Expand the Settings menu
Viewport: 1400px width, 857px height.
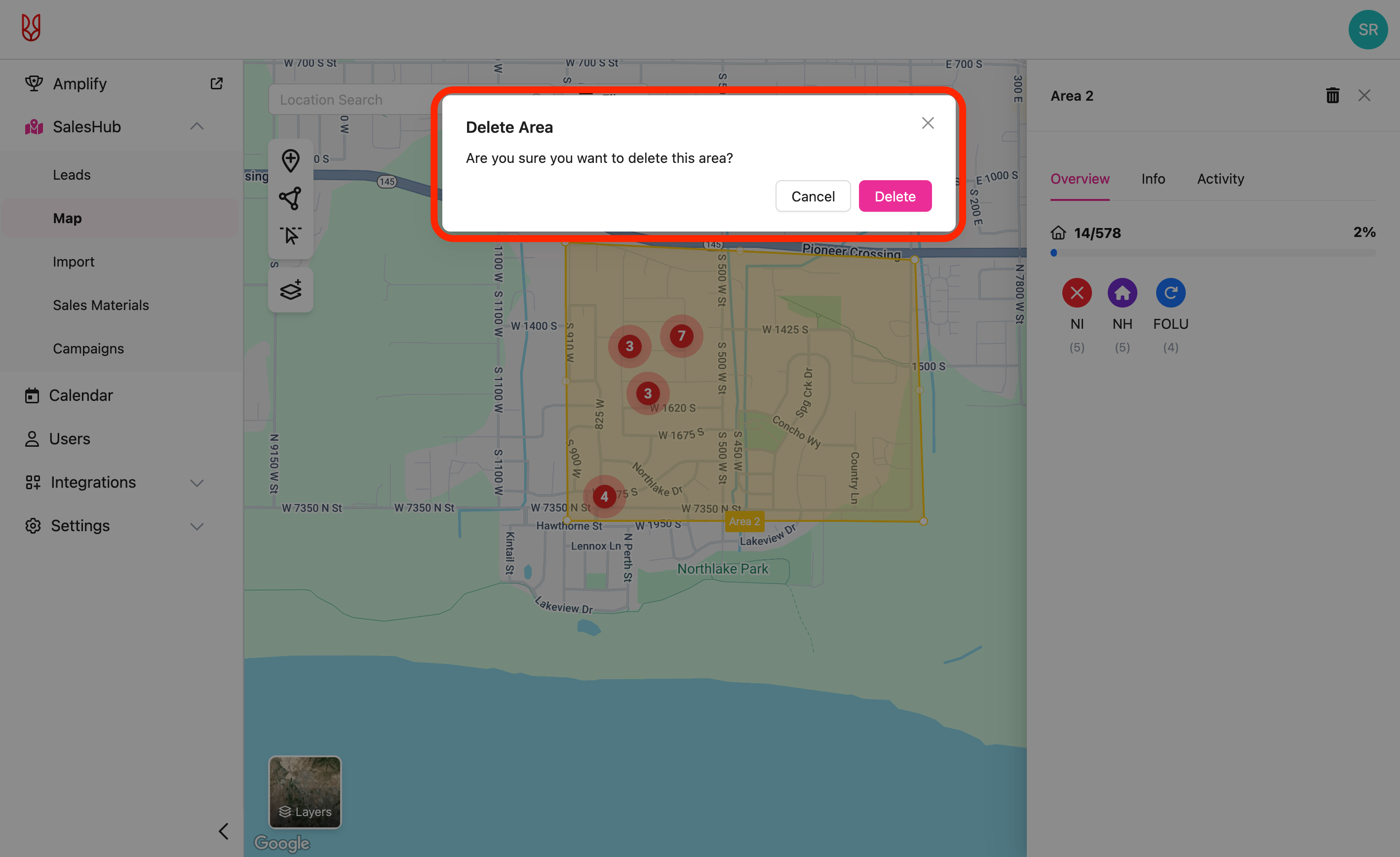click(x=196, y=526)
